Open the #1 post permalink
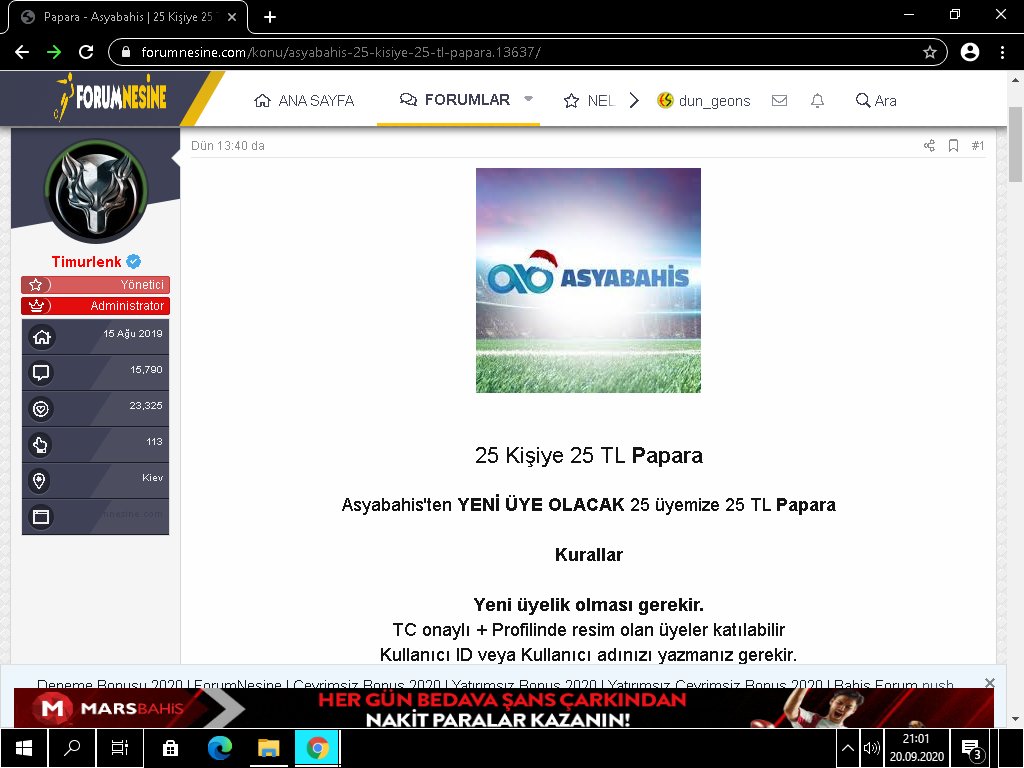Viewport: 1024px width, 768px height. pos(978,146)
